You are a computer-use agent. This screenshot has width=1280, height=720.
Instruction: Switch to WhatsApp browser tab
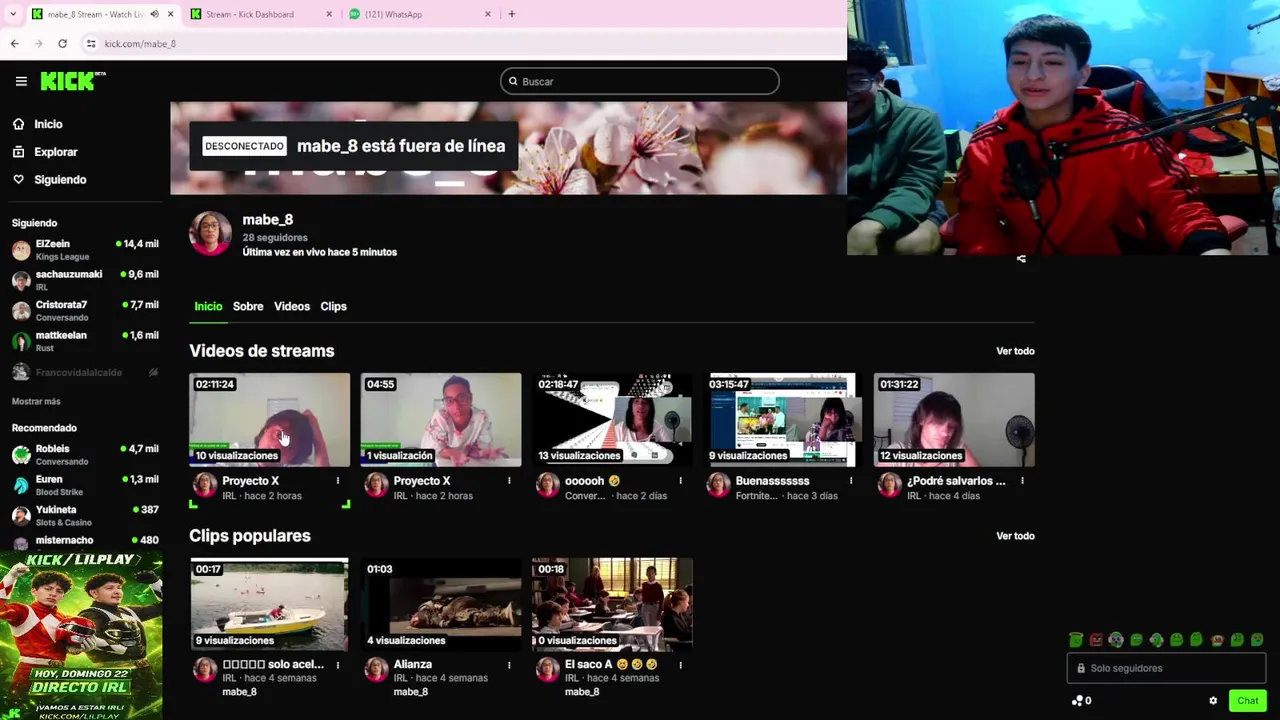click(x=393, y=14)
